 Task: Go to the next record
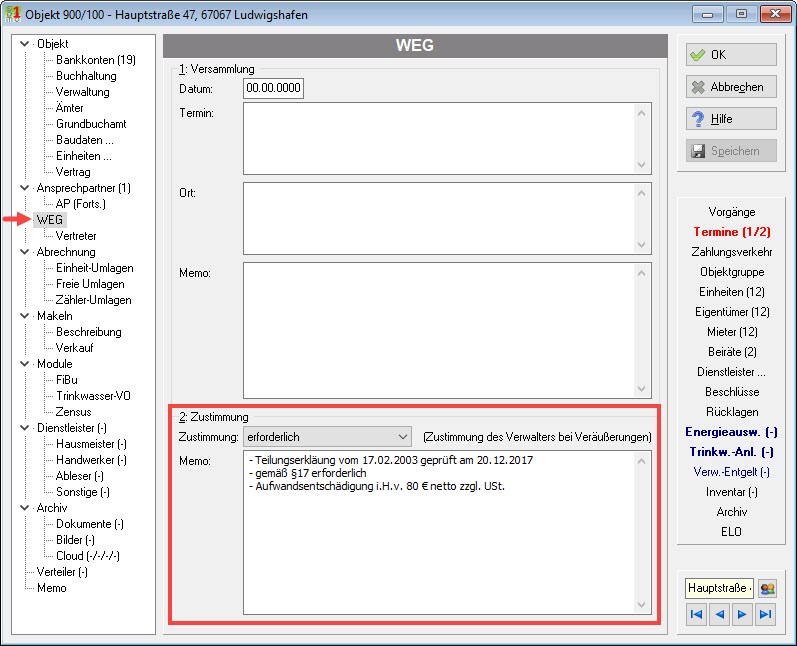pyautogui.click(x=742, y=614)
